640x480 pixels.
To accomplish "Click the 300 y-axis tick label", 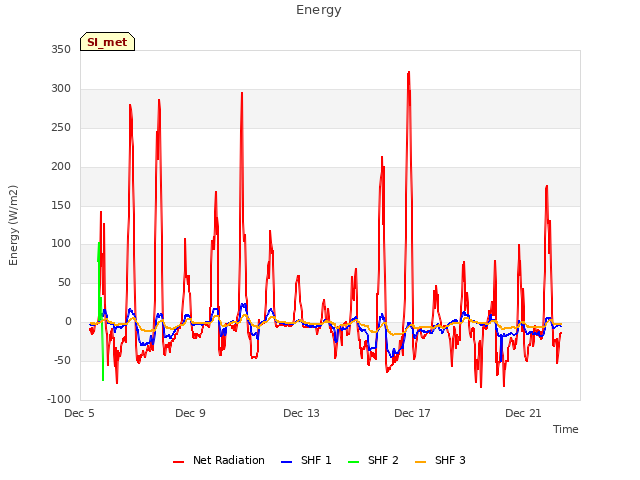I will pos(61,89).
